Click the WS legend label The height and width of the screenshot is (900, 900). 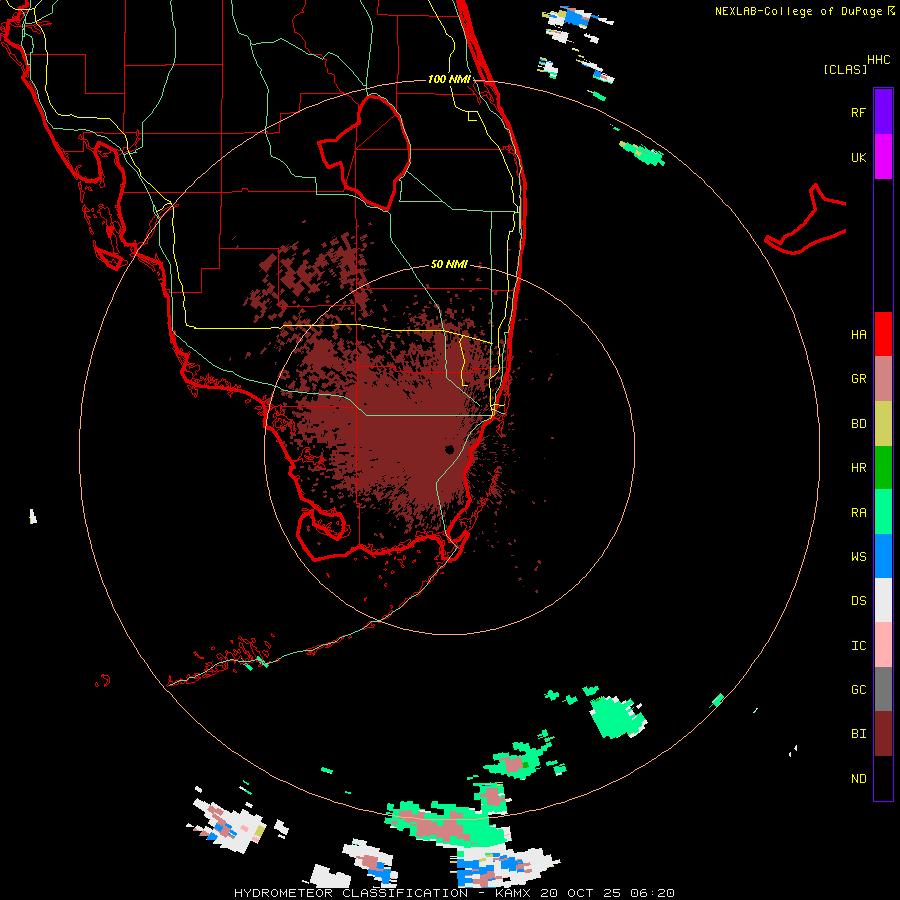coord(858,557)
